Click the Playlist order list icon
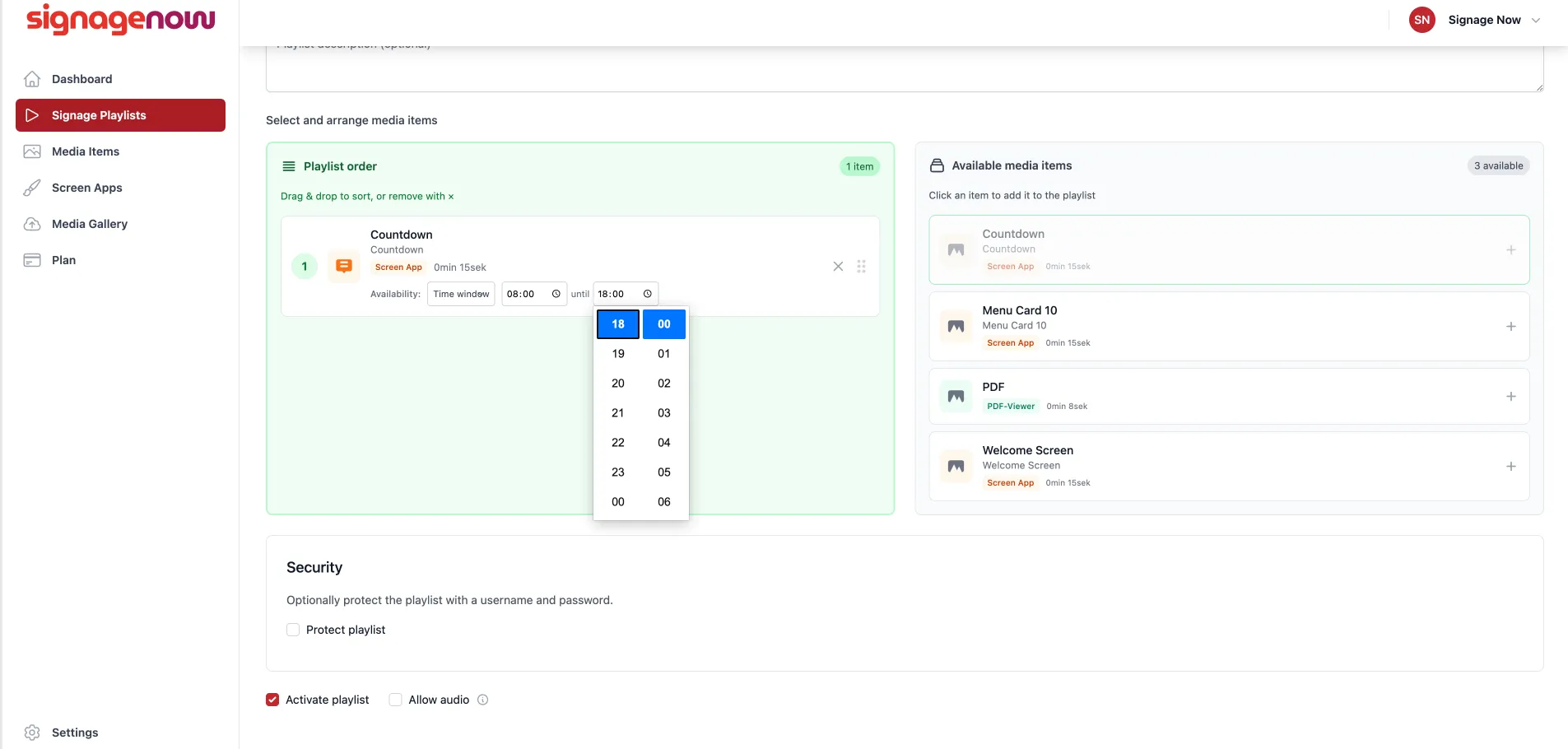The width and height of the screenshot is (1568, 749). (289, 166)
